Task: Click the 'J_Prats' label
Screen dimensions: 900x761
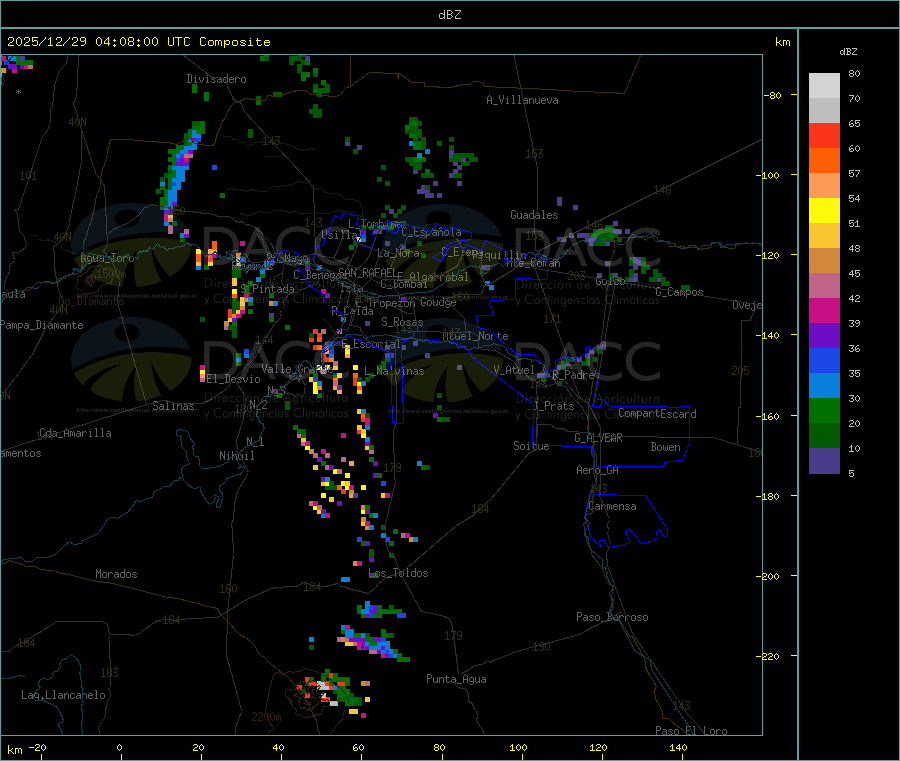Action: [553, 405]
